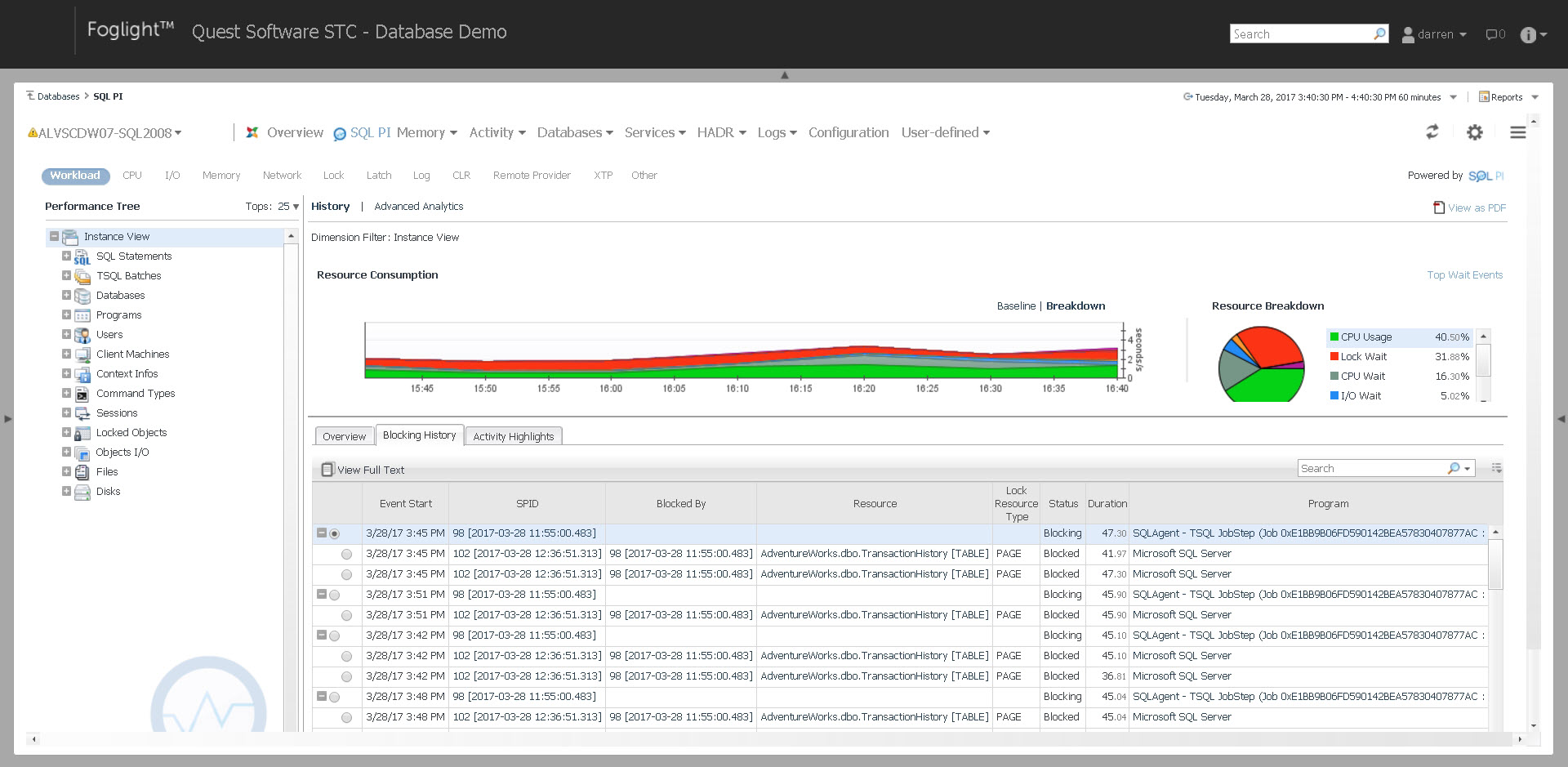Switch to the Activity Highlights tab
Viewport: 1568px width, 767px height.
tap(514, 435)
